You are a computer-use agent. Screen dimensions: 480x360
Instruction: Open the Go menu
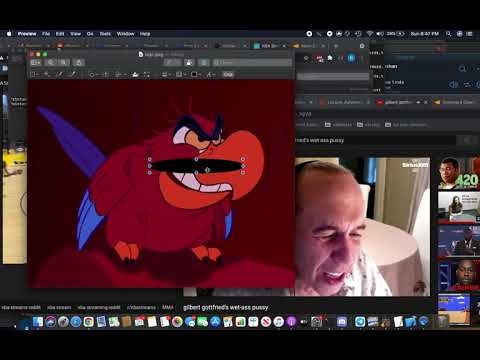click(90, 34)
